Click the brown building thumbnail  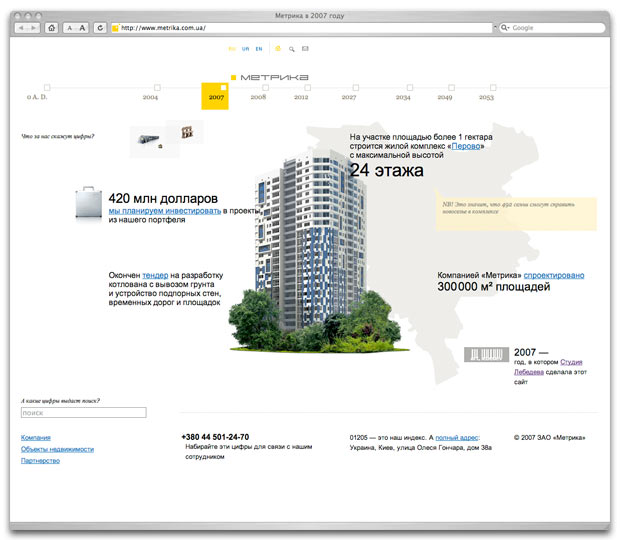(186, 133)
